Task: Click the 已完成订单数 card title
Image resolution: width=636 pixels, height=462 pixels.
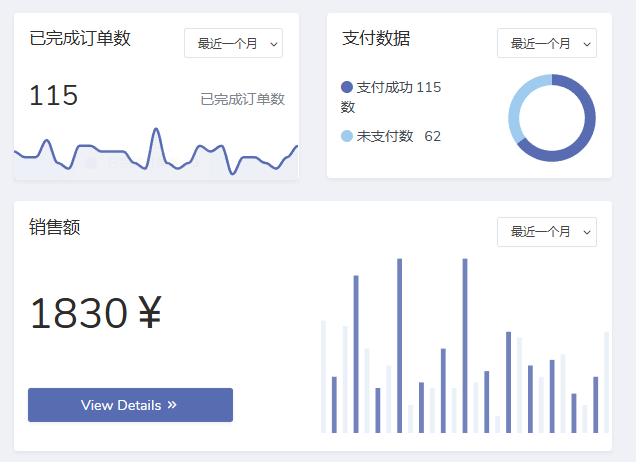Action: coord(80,39)
